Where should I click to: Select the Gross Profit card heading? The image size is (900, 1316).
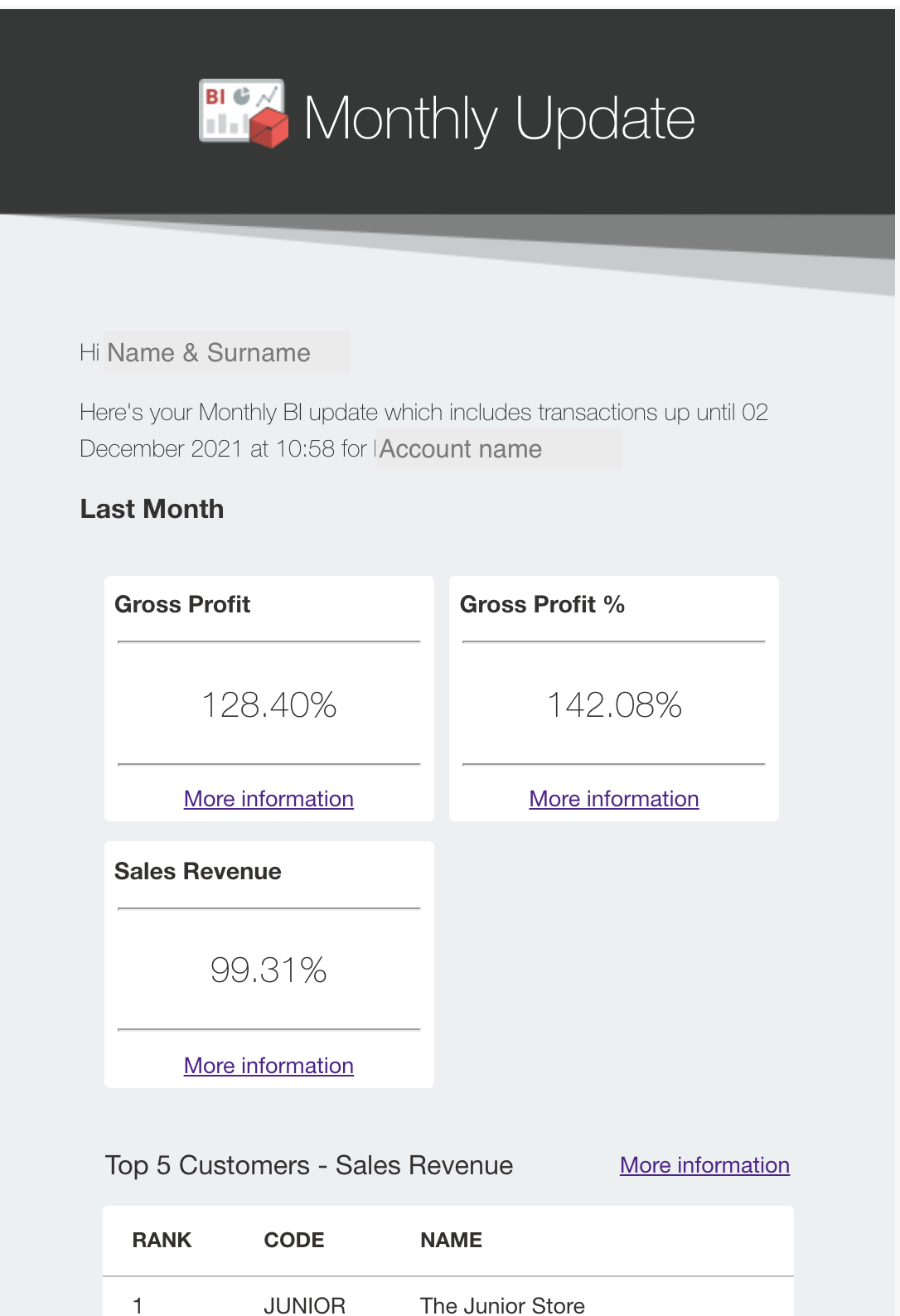(182, 604)
